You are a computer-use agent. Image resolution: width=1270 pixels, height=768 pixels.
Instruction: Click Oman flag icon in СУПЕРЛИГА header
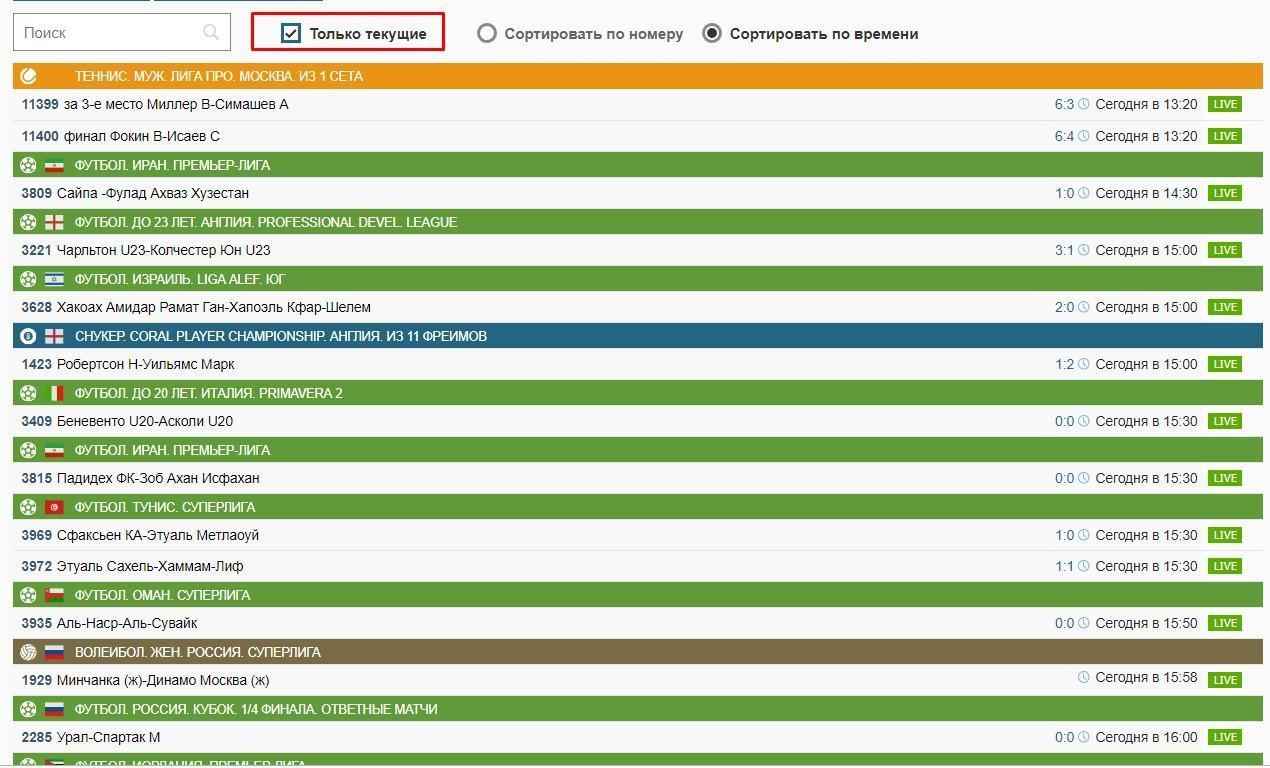[x=54, y=595]
